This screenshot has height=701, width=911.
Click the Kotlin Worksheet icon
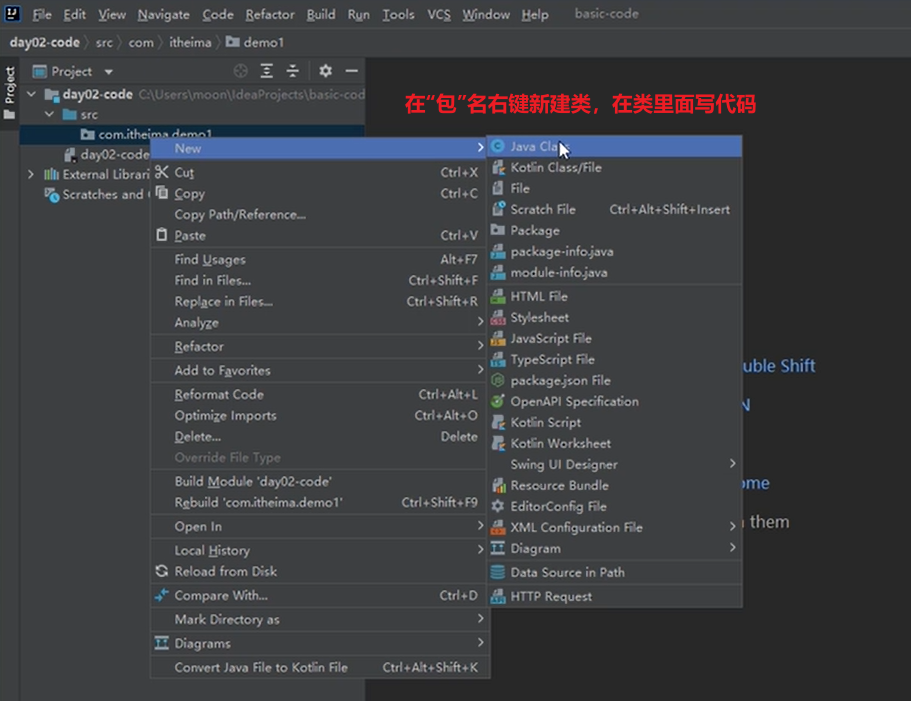pyautogui.click(x=498, y=444)
